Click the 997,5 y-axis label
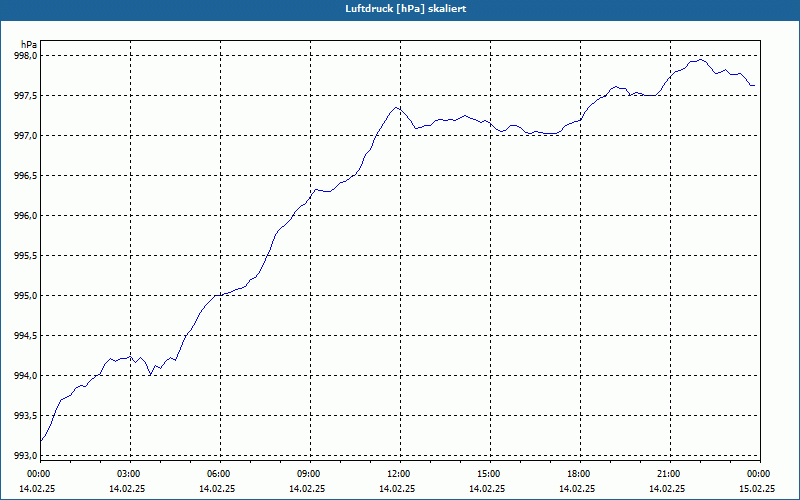The width and height of the screenshot is (800, 500). [25, 95]
